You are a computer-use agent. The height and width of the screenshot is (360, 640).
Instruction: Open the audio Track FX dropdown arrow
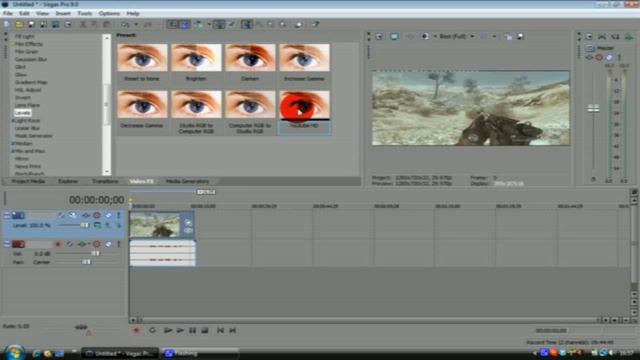pos(89,244)
